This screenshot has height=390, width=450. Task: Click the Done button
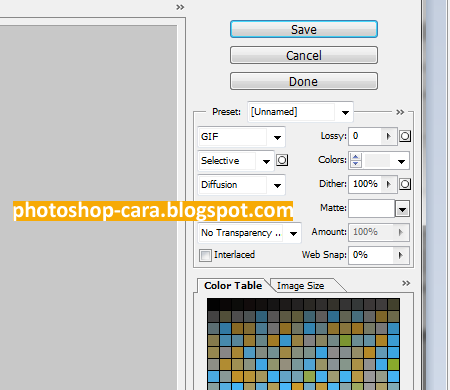pyautogui.click(x=304, y=81)
